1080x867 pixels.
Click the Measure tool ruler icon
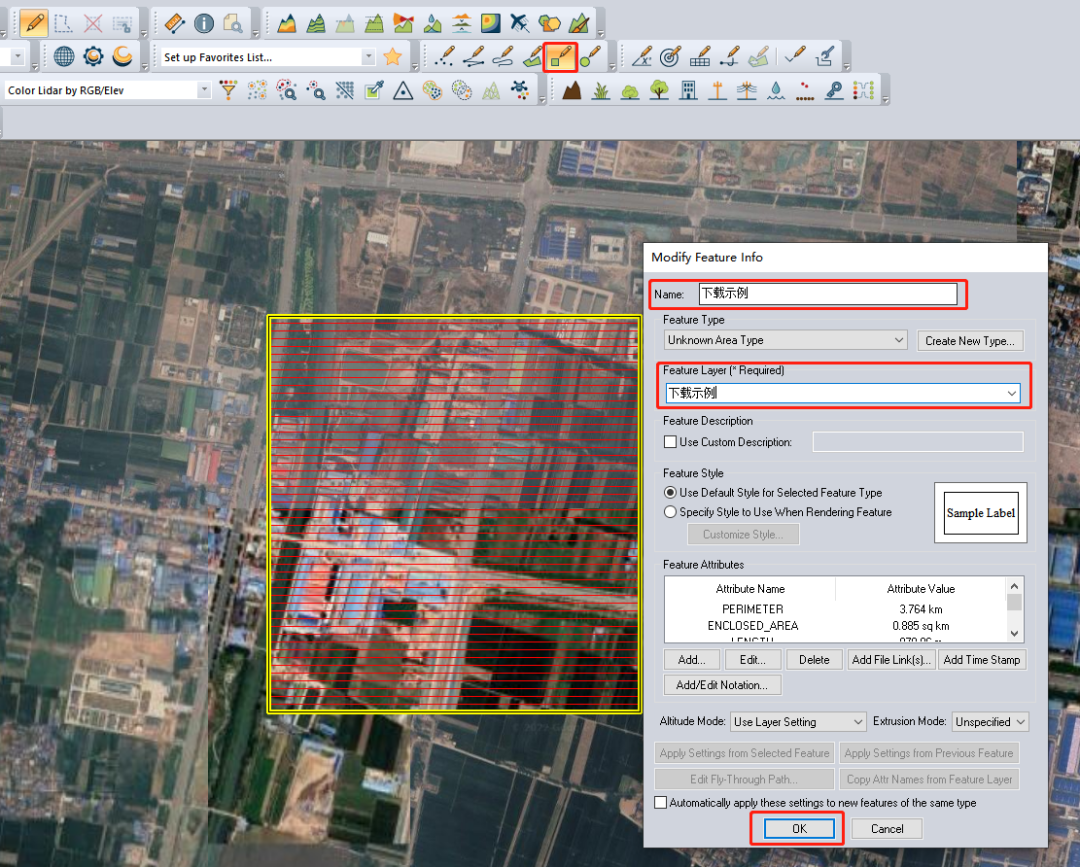pyautogui.click(x=174, y=22)
